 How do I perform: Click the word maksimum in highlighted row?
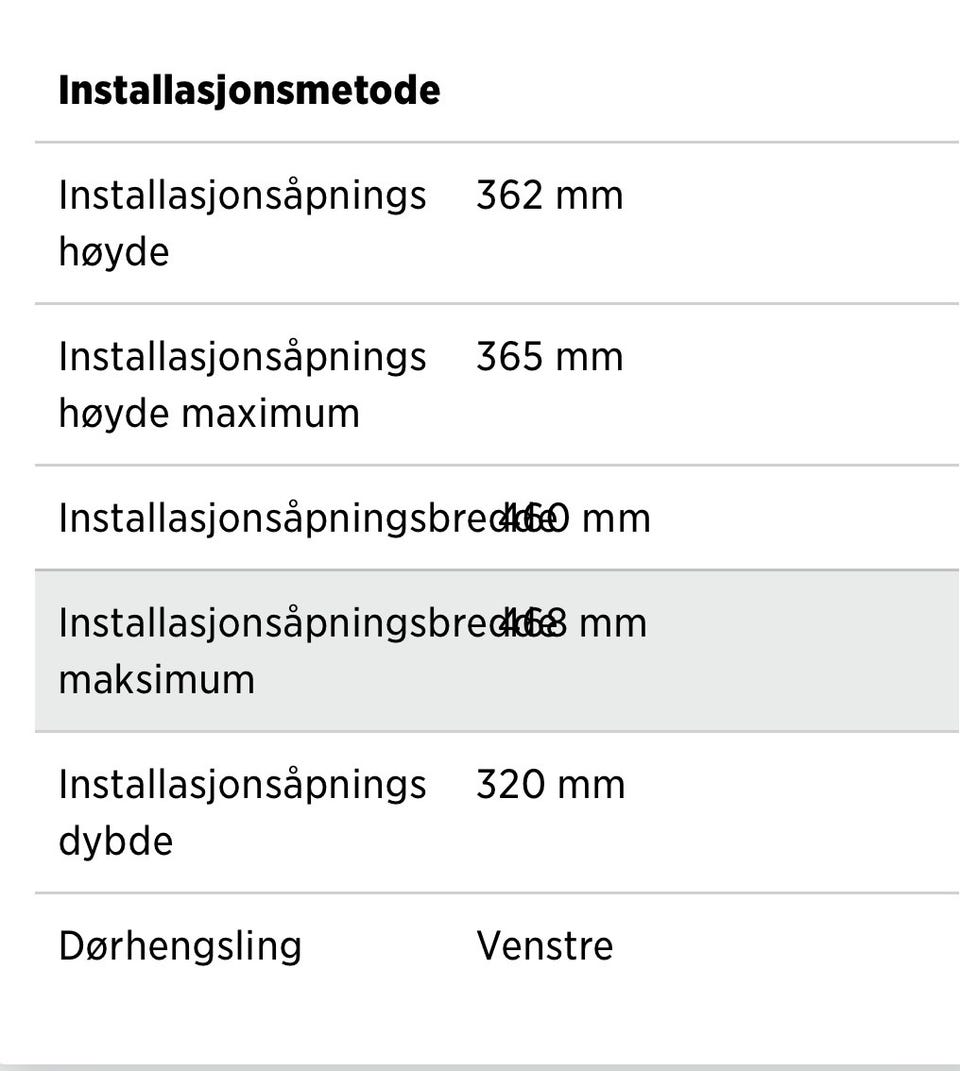(156, 680)
